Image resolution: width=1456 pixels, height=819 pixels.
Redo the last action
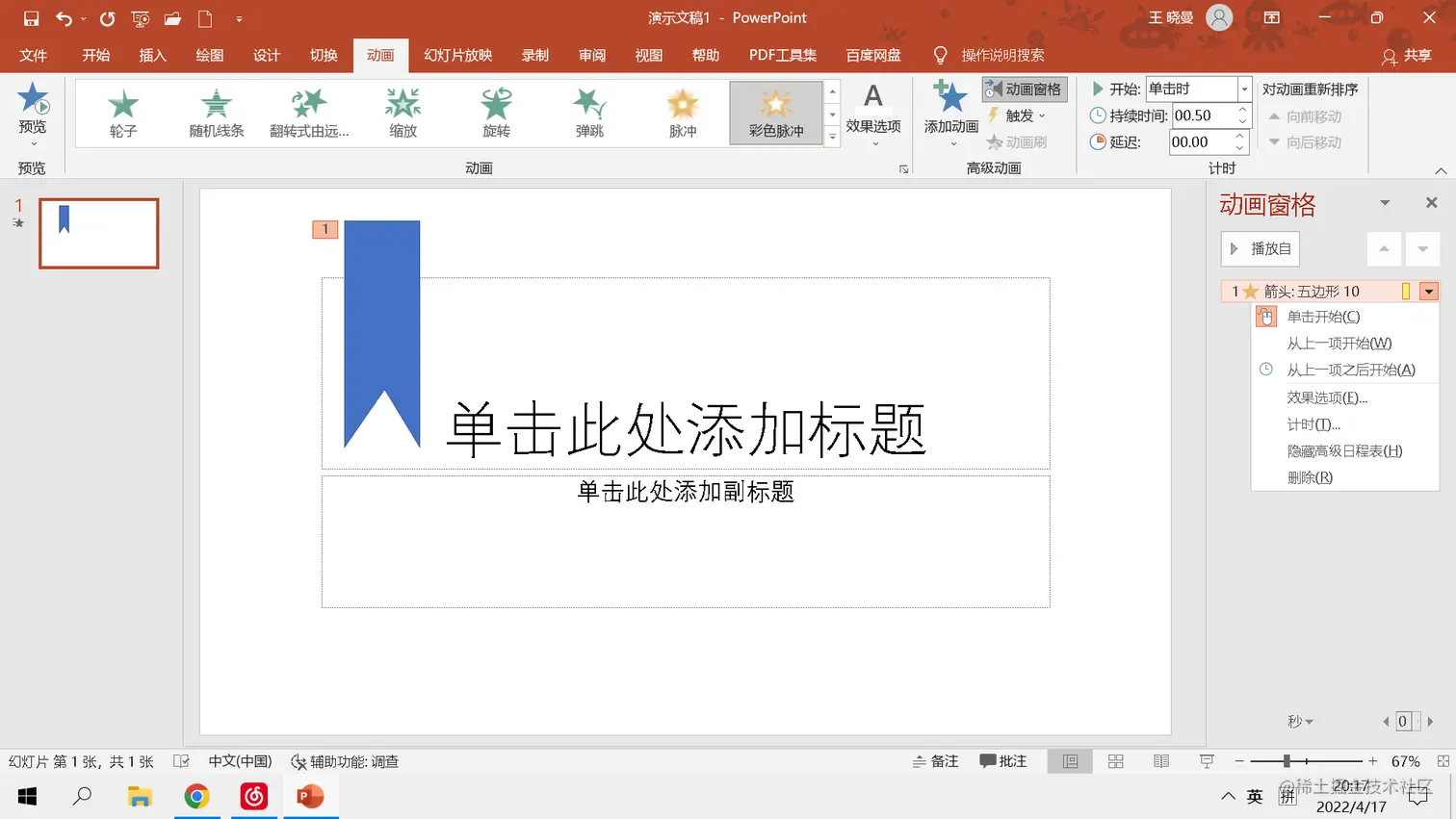pyautogui.click(x=107, y=18)
